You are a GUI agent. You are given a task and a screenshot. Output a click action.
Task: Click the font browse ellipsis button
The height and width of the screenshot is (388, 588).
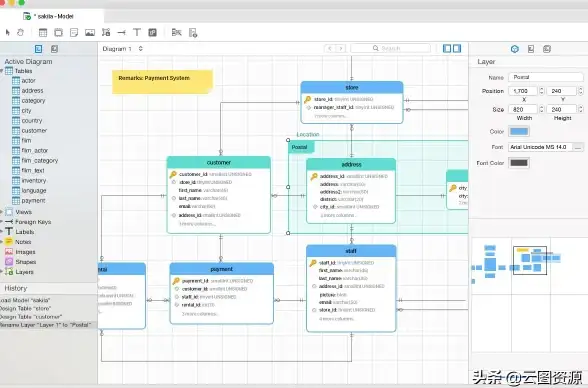point(578,147)
